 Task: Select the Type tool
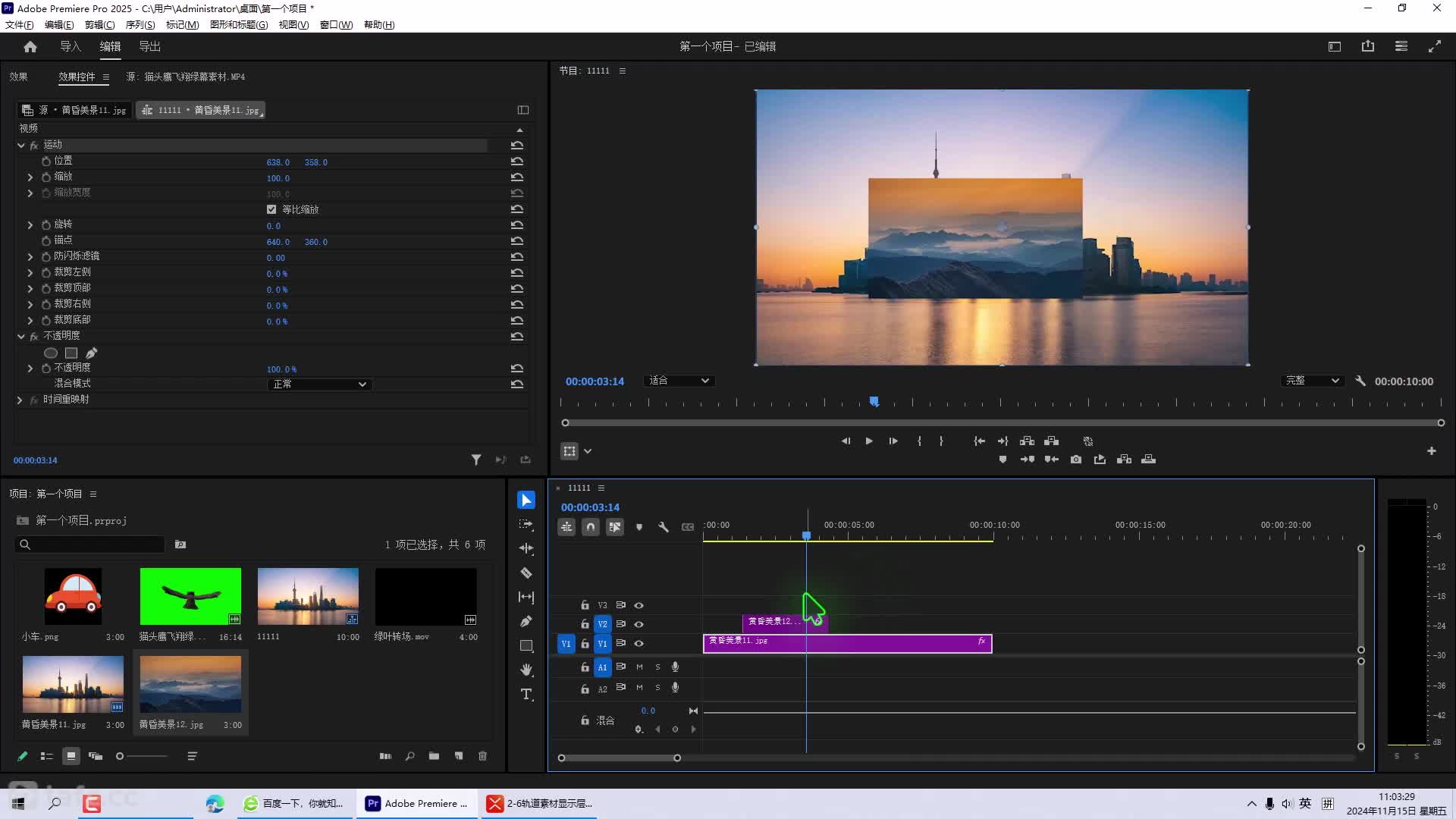point(526,695)
